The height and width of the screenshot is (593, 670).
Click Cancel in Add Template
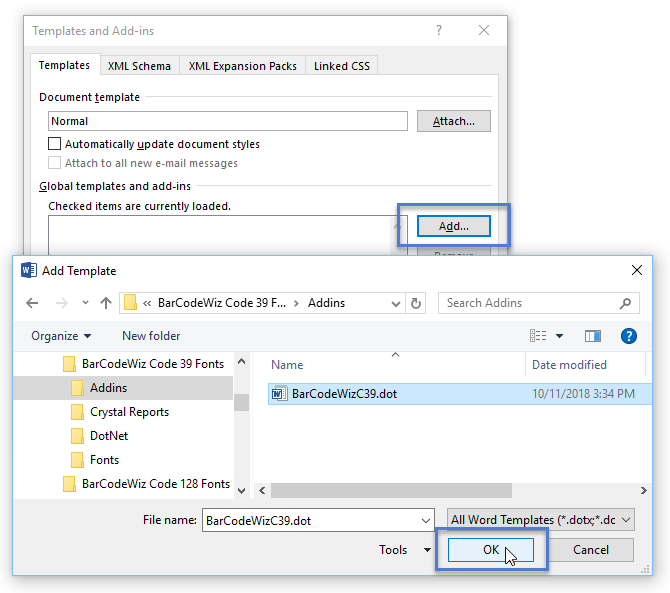pyautogui.click(x=591, y=550)
